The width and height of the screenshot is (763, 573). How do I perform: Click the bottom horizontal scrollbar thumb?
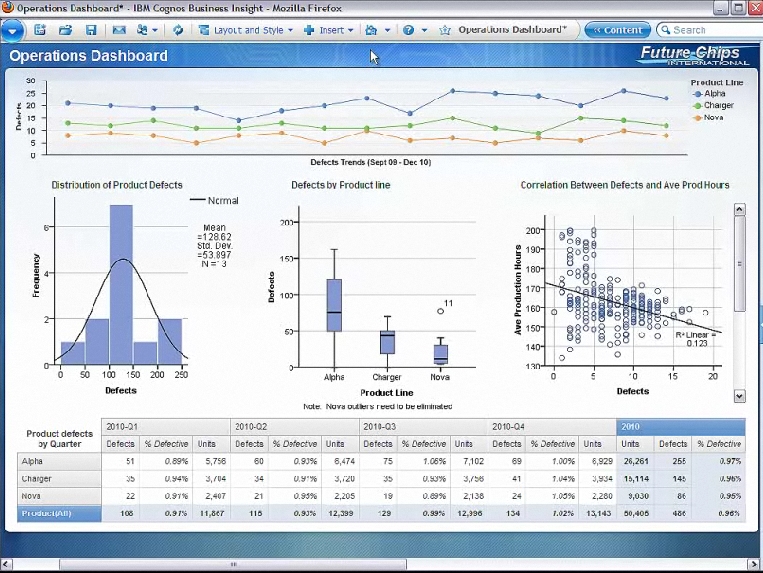click(x=233, y=564)
